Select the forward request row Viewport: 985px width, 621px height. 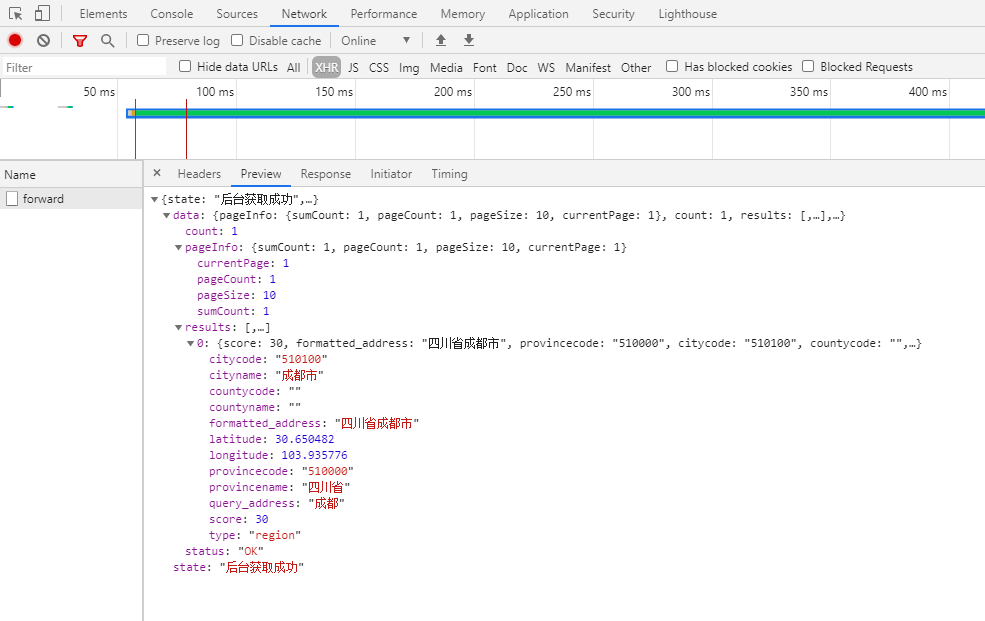[x=71, y=199]
